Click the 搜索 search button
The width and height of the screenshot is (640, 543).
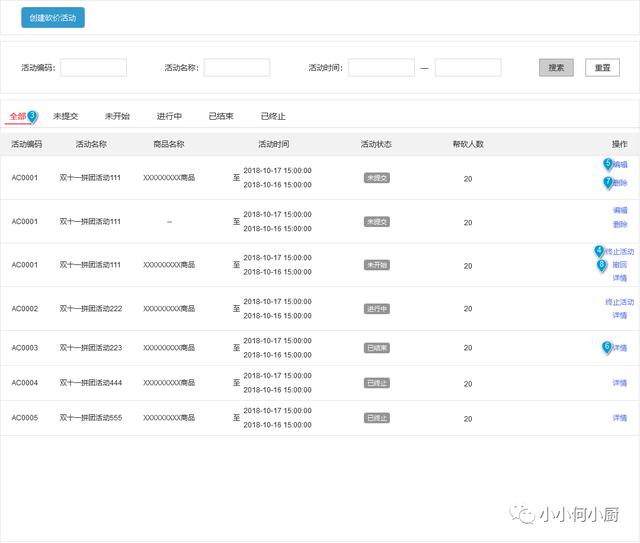(556, 68)
